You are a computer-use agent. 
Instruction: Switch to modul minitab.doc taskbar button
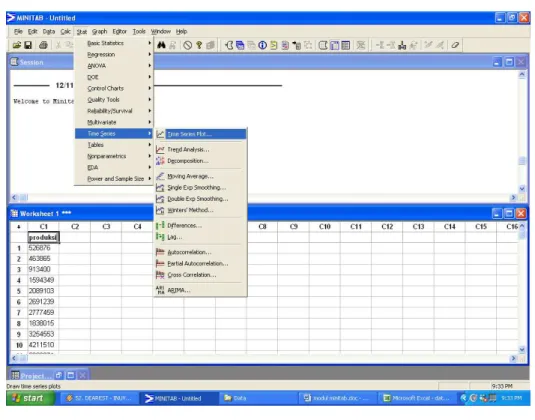coord(336,398)
